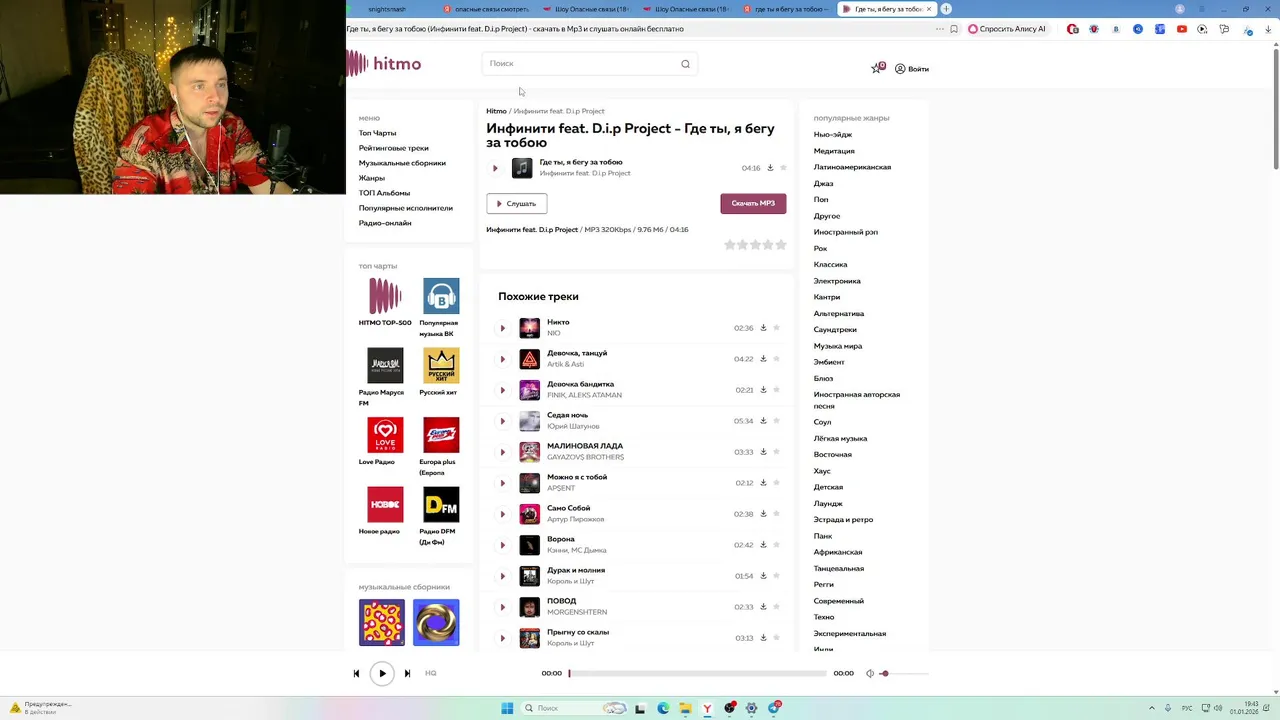The height and width of the screenshot is (720, 1280).
Task: Download the track Девочка, танцуй
Action: coord(763,358)
